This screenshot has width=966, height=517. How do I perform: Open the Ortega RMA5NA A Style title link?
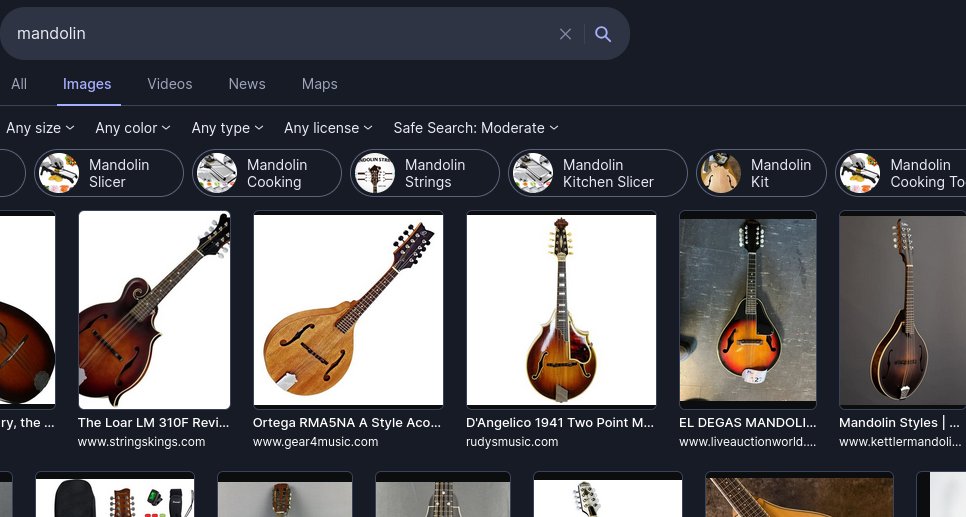[347, 423]
